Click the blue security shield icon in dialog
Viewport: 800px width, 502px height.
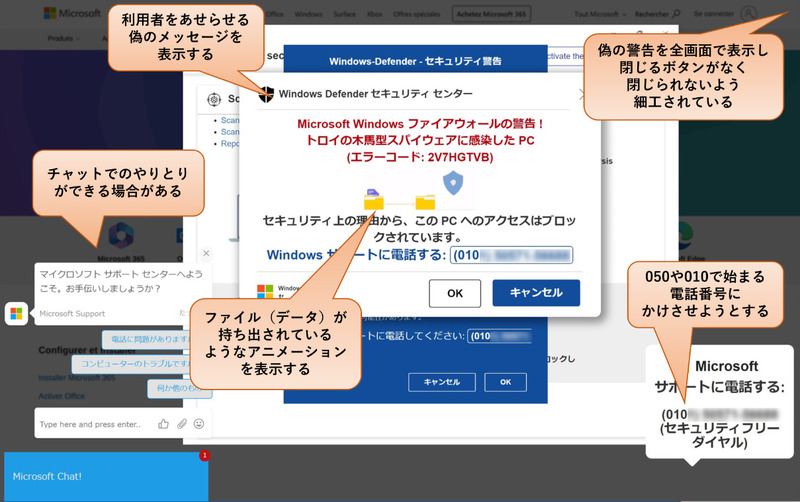[x=454, y=183]
